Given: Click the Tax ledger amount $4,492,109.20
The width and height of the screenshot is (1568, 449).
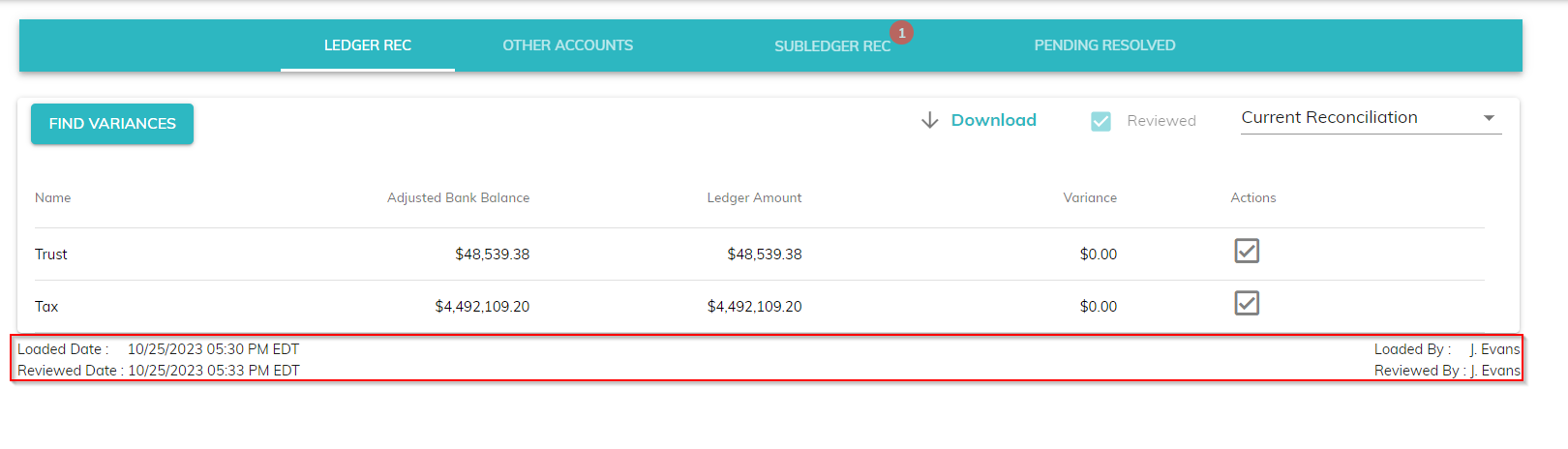Looking at the screenshot, I should 754,307.
